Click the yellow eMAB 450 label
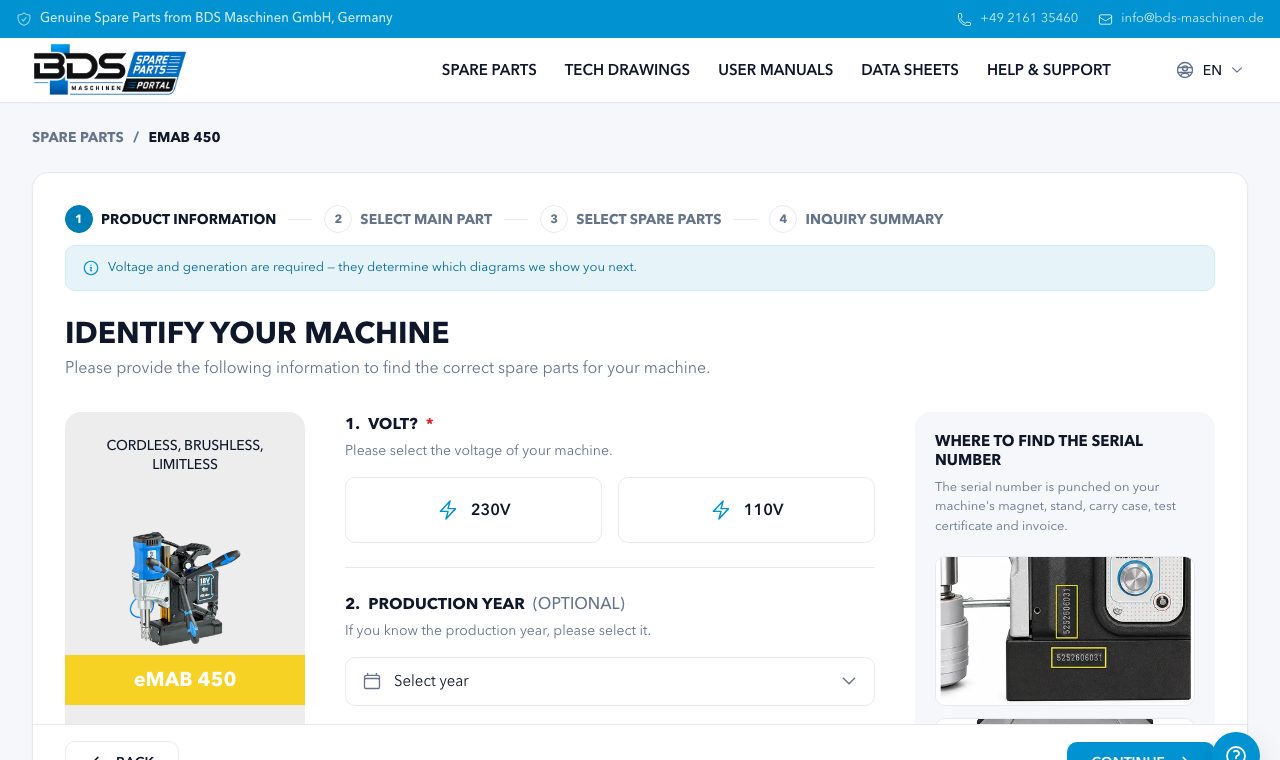 point(185,680)
